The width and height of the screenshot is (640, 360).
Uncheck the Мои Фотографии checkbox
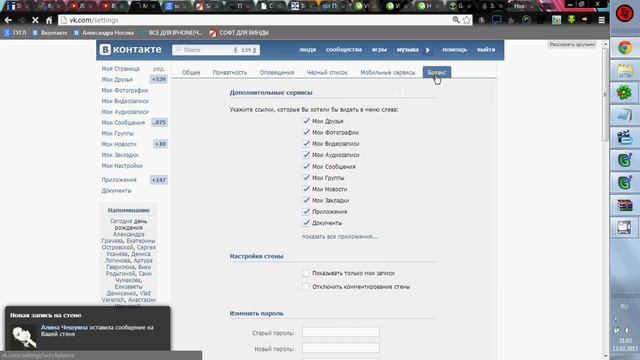point(306,132)
